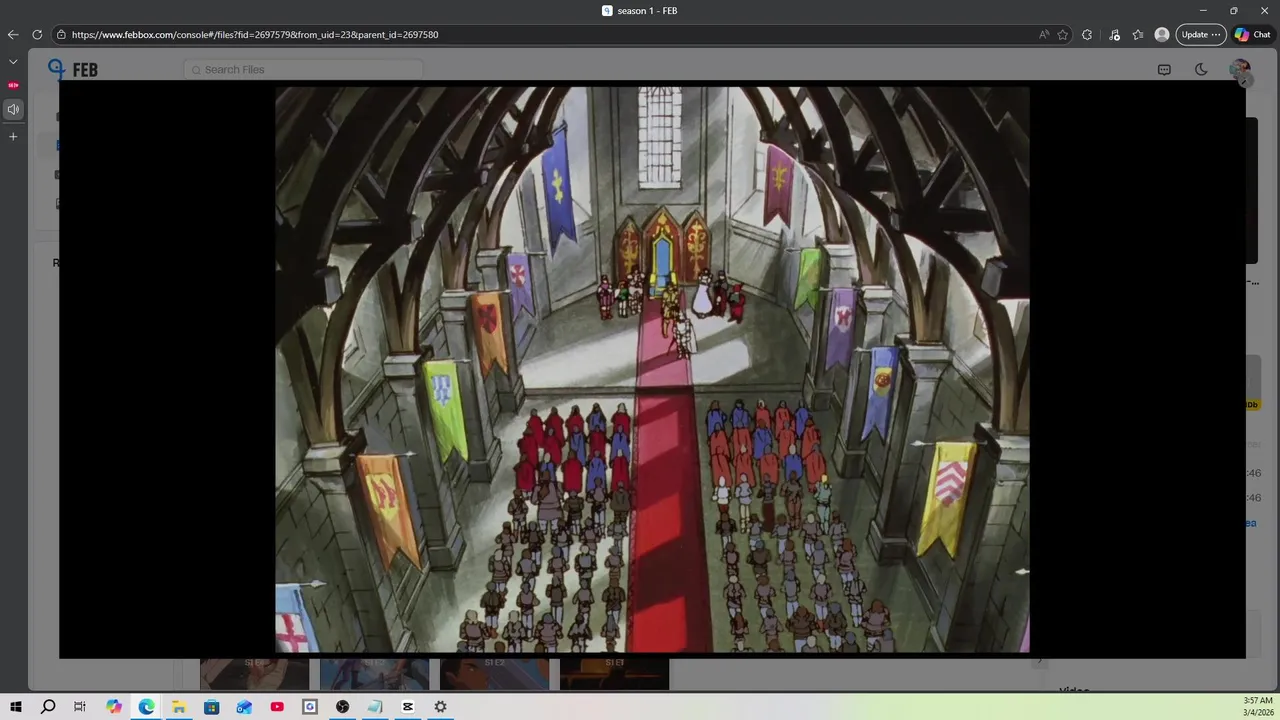Expand vertical tabs list chevron

coord(13,62)
